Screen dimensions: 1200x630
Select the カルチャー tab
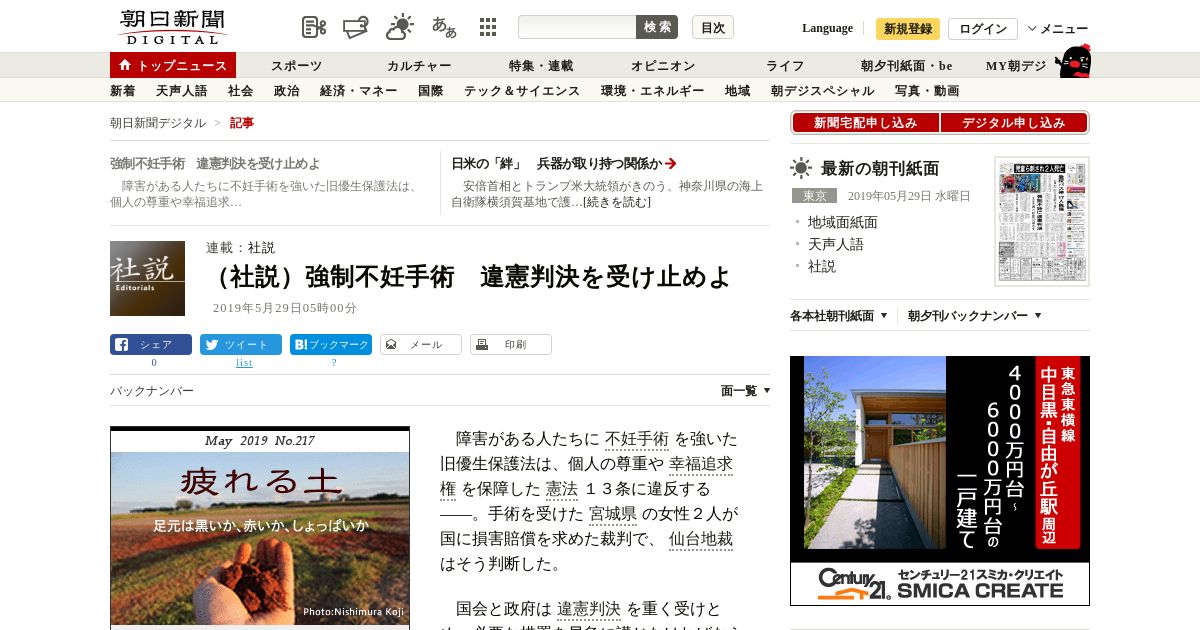coord(419,66)
